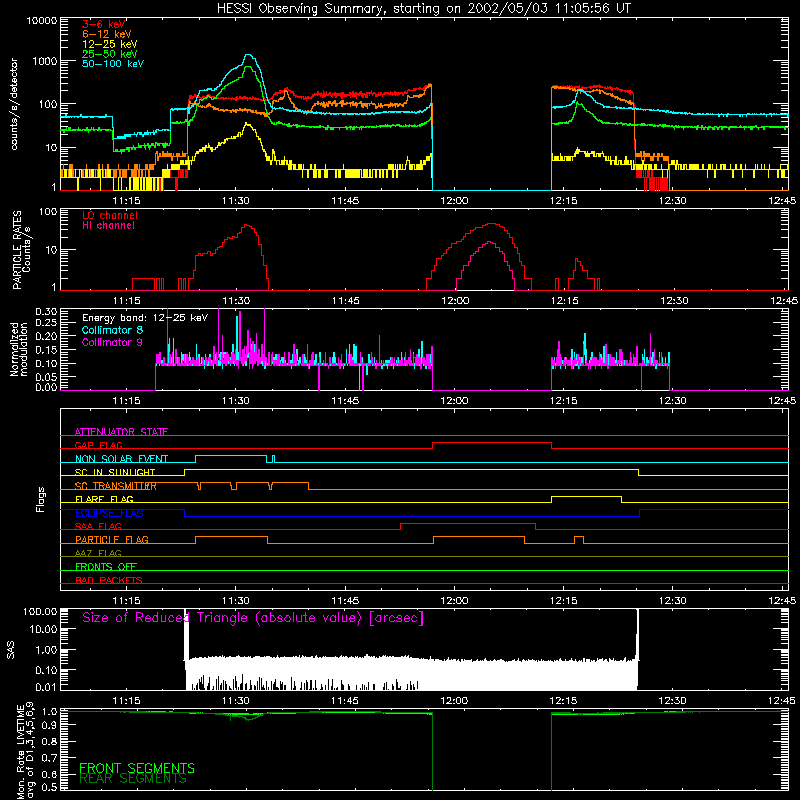The width and height of the screenshot is (800, 800).
Task: Select the FRONT SEGMENTS legend label
Action: pos(137,768)
